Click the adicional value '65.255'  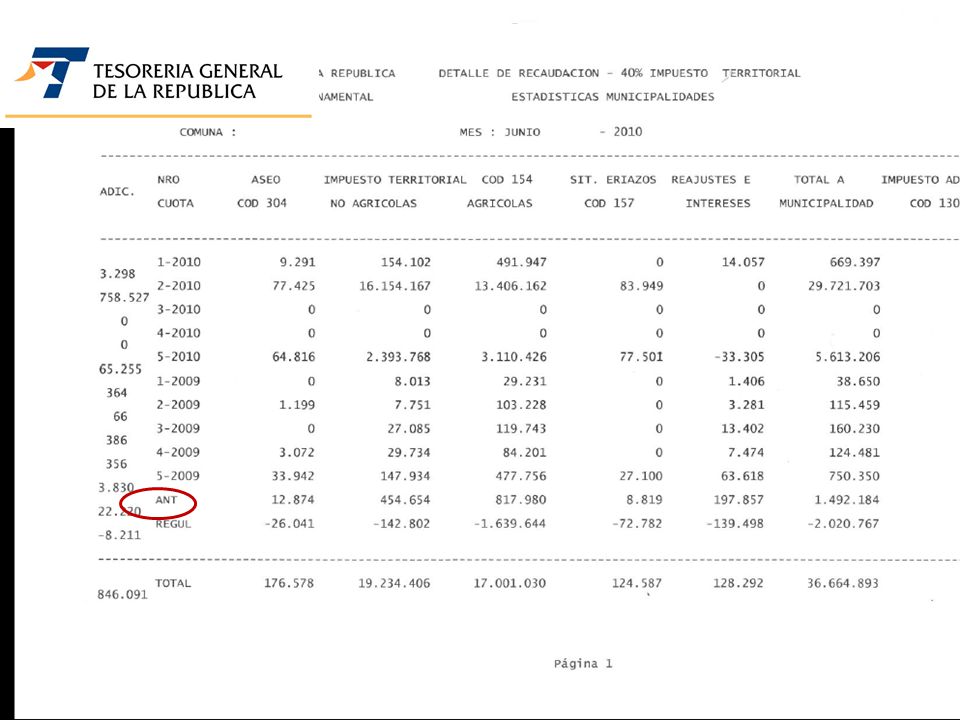coord(120,369)
